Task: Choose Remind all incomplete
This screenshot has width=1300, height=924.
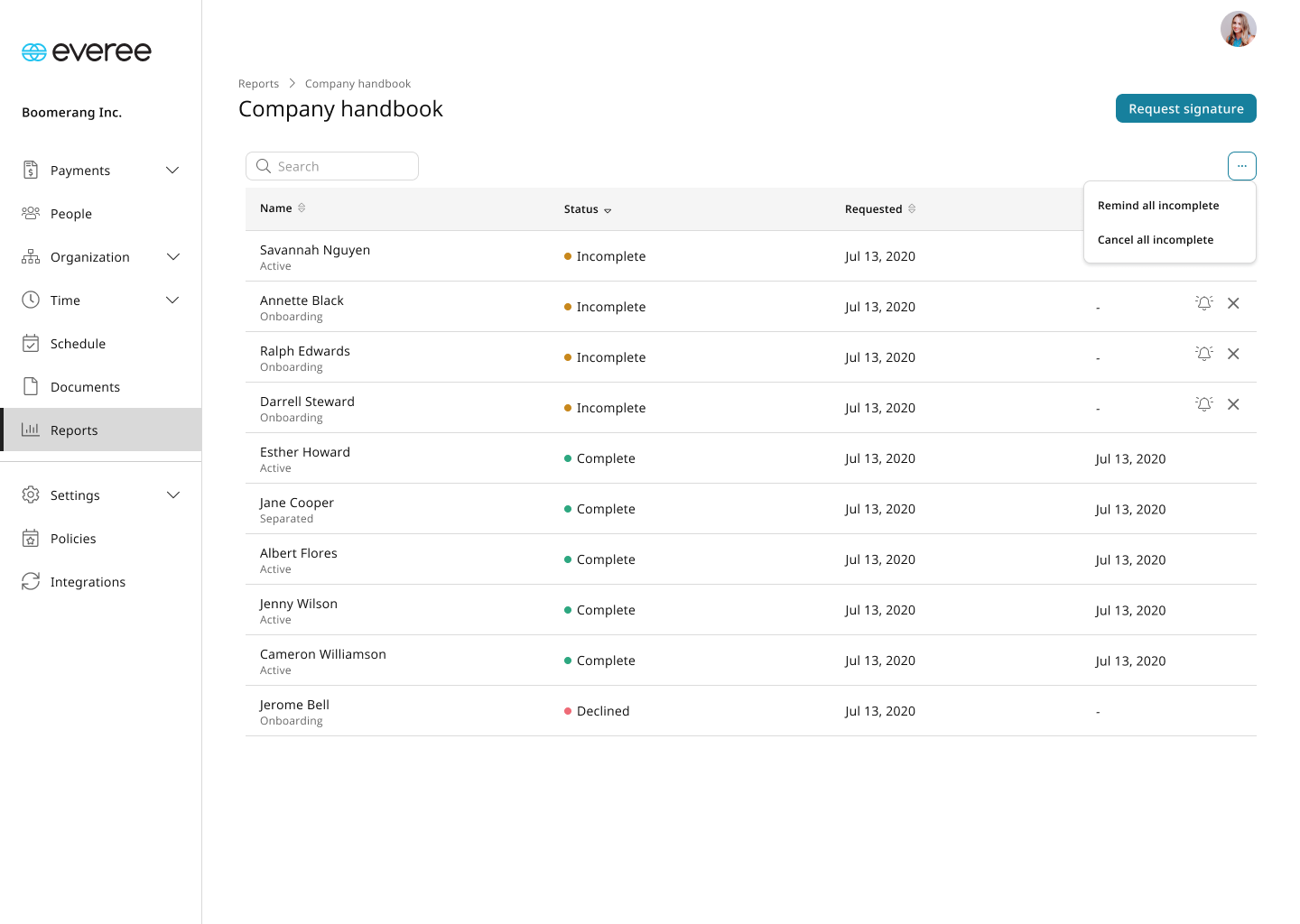Action: (1158, 205)
